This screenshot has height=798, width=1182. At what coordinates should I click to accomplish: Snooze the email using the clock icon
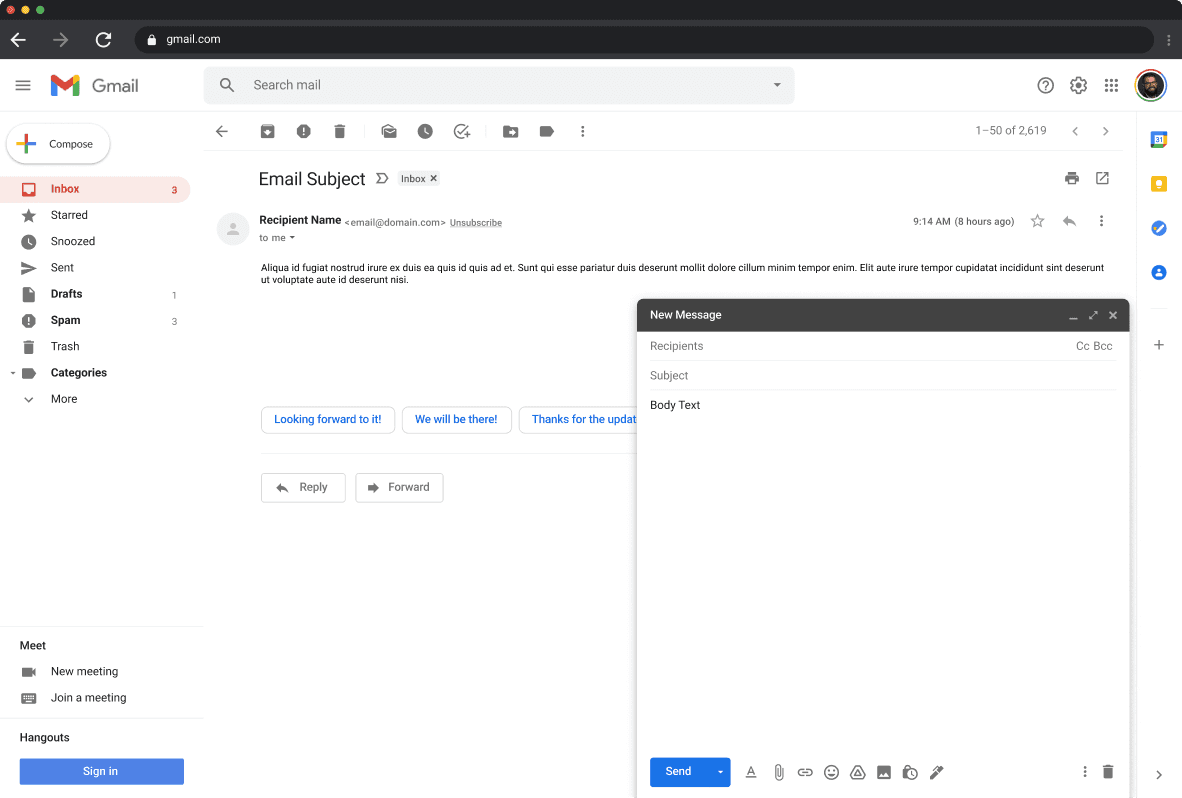(x=425, y=132)
